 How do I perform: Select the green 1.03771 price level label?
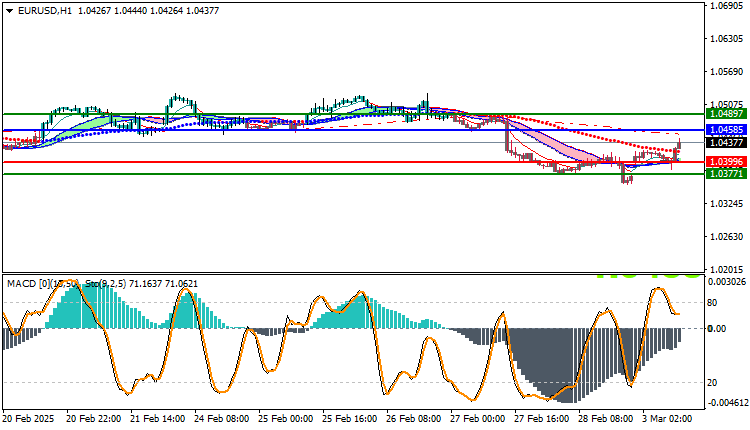click(726, 174)
